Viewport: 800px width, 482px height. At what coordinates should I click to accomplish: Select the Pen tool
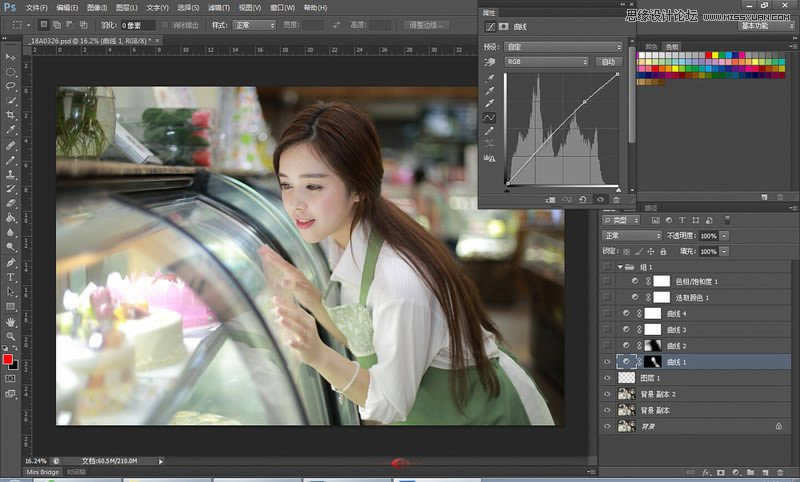click(10, 263)
